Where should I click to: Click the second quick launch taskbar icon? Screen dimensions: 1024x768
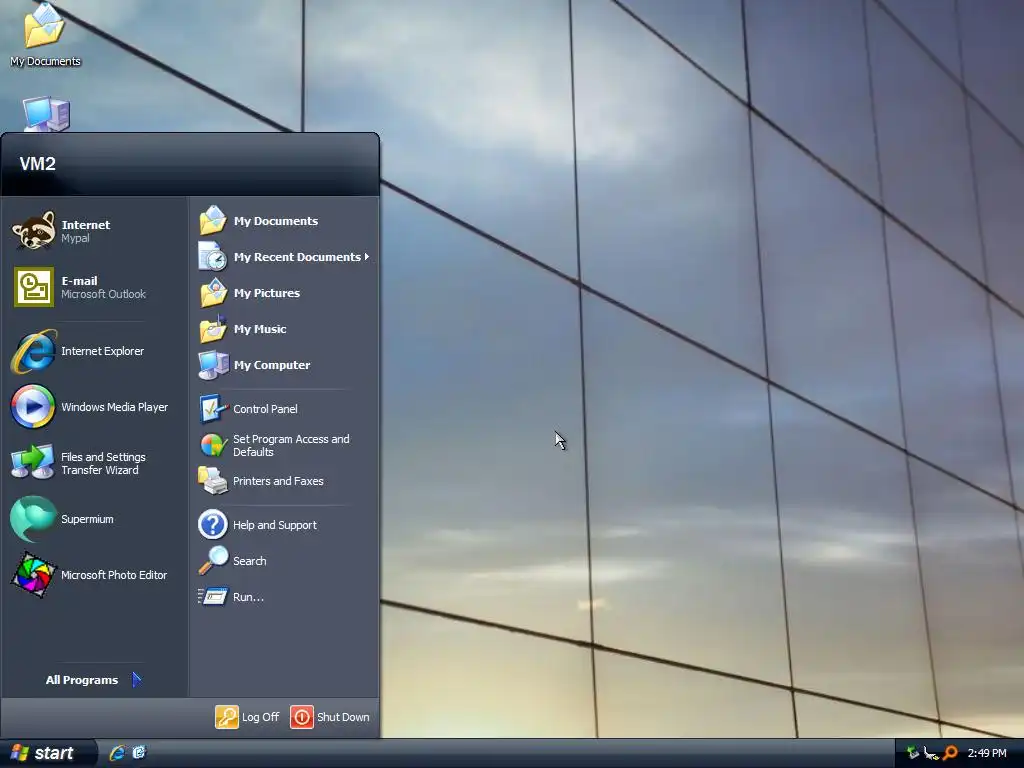click(x=139, y=752)
